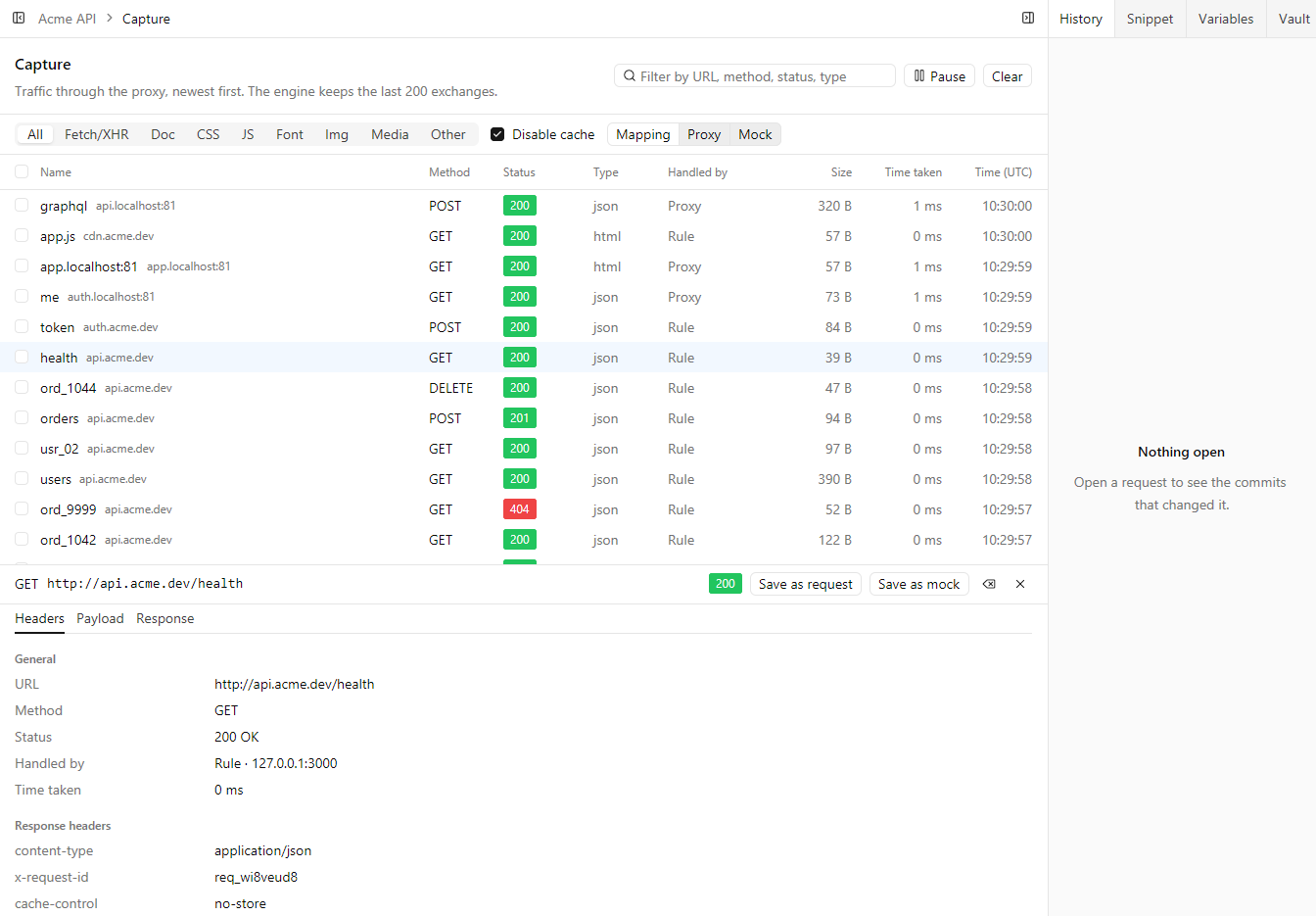Filter by Font type
1316x916 pixels.
tap(290, 134)
